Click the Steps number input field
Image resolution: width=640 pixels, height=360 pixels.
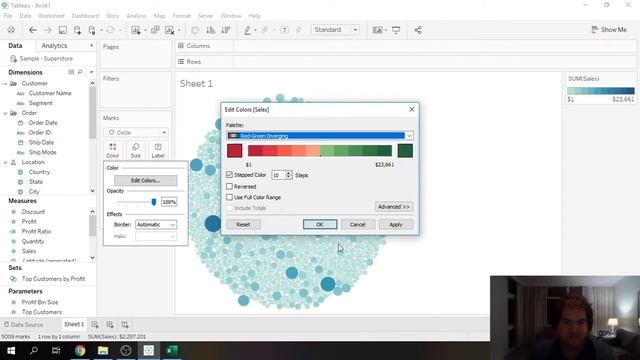(x=278, y=175)
